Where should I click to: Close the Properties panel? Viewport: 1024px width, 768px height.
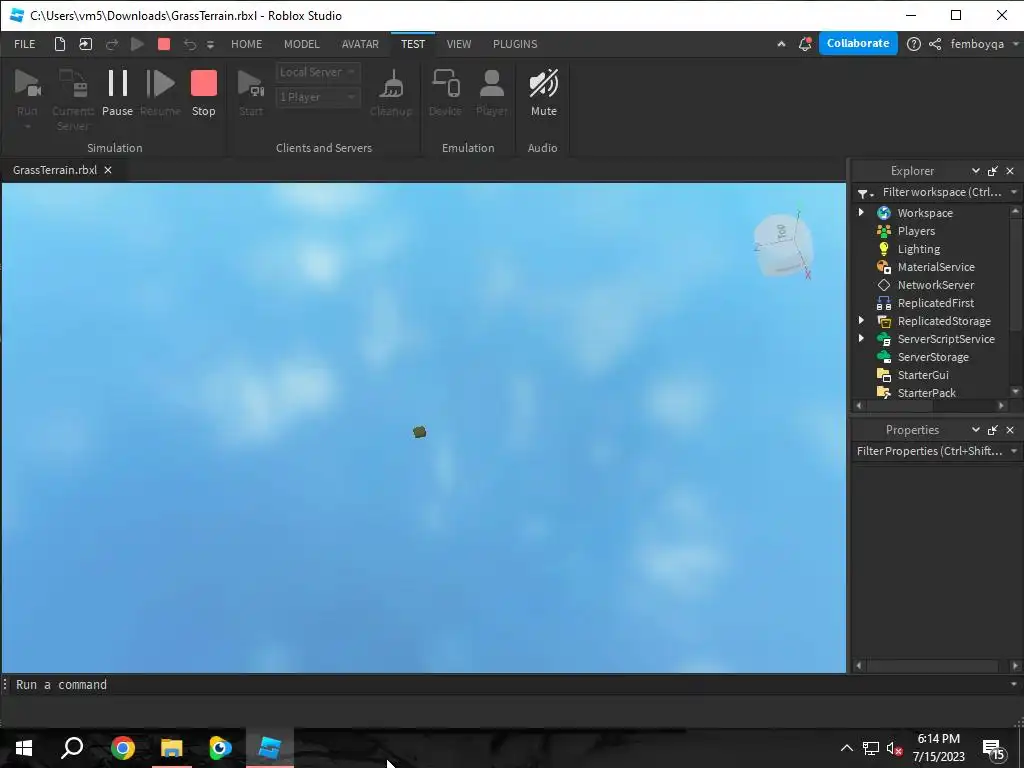[x=1010, y=430]
